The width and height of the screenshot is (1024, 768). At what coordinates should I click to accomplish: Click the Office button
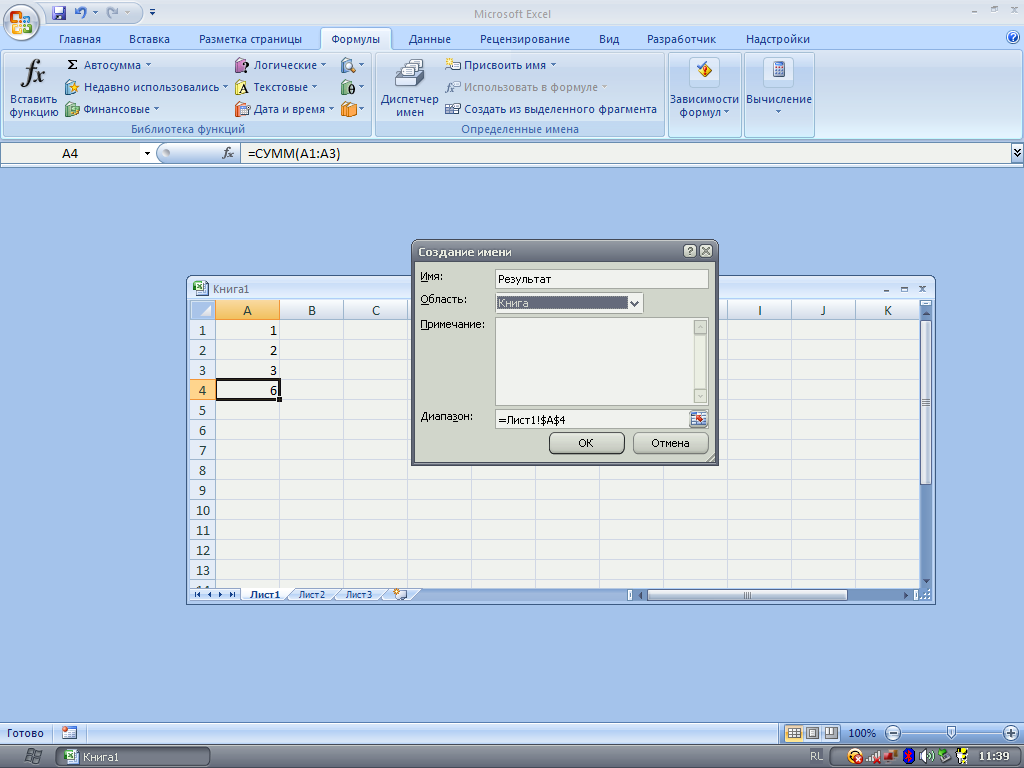tap(21, 22)
